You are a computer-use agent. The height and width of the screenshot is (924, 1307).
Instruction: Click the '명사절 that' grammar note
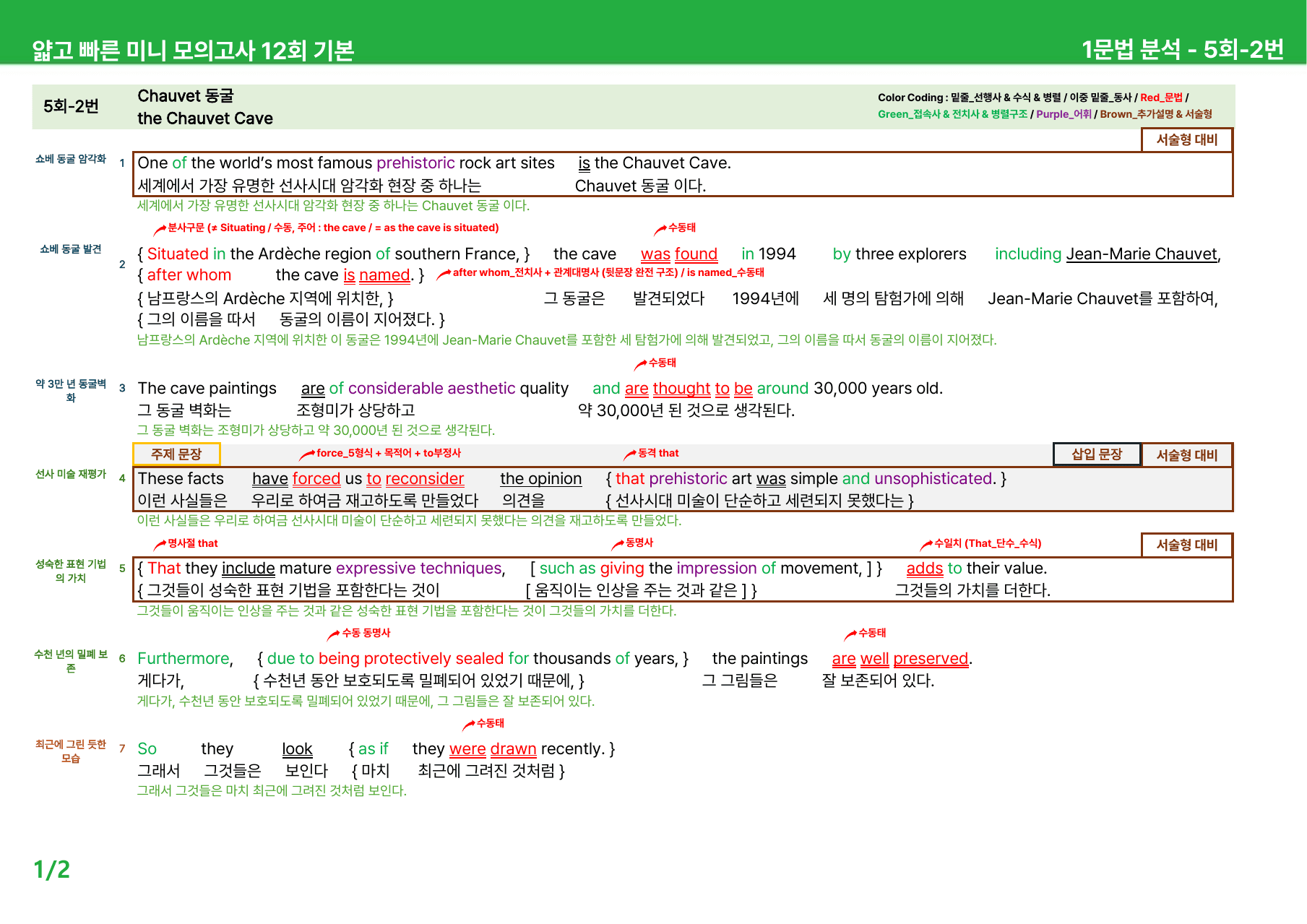186,544
